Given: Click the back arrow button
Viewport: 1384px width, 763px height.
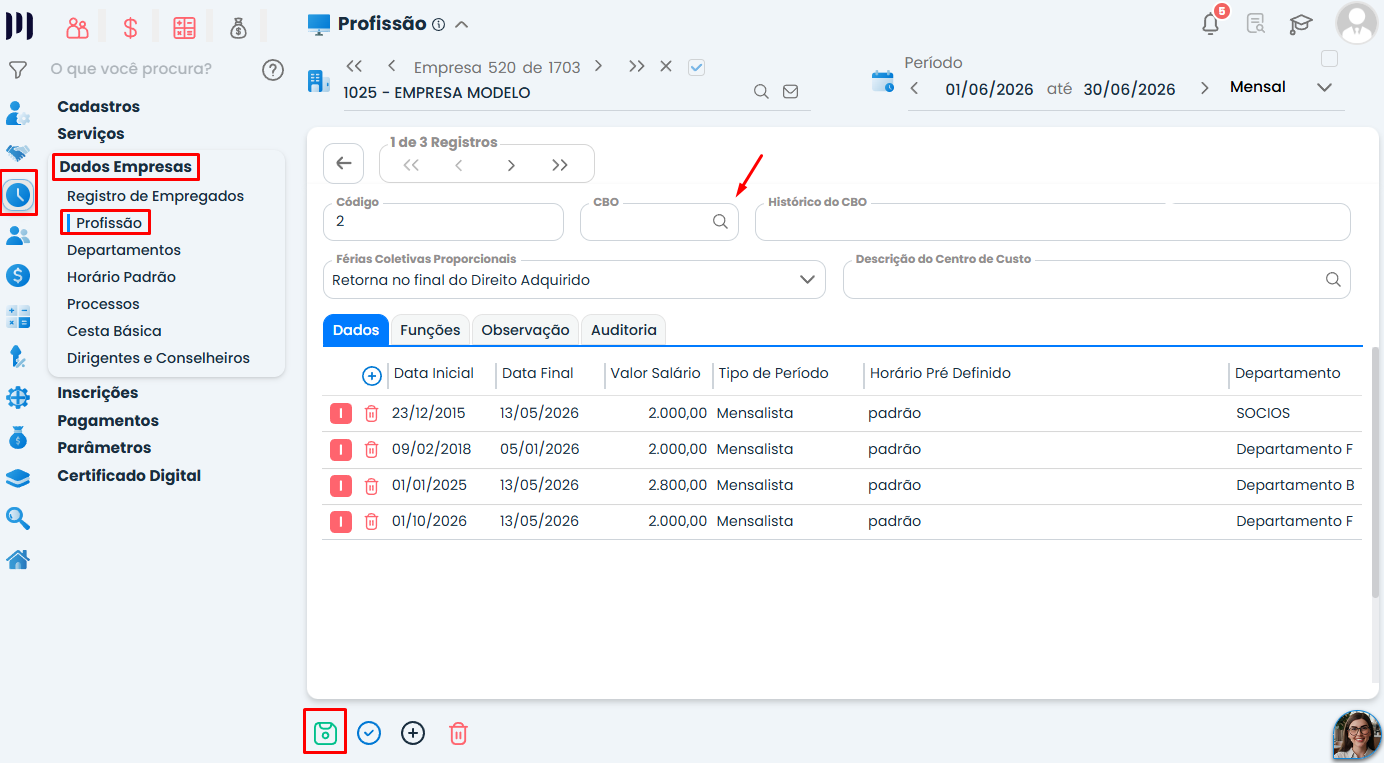Looking at the screenshot, I should coord(344,163).
